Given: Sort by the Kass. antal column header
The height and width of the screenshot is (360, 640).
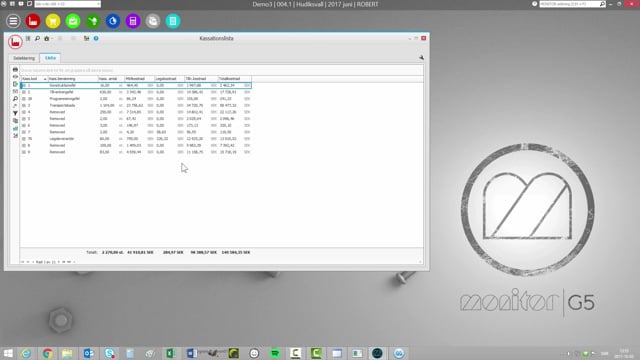Looking at the screenshot, I should coord(111,79).
